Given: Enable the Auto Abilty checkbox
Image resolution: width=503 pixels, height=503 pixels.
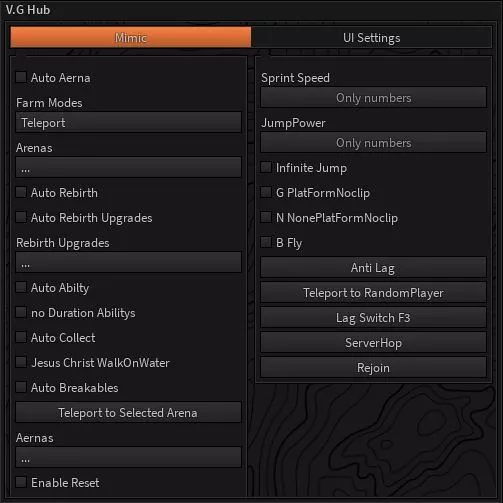Looking at the screenshot, I should click(21, 287).
